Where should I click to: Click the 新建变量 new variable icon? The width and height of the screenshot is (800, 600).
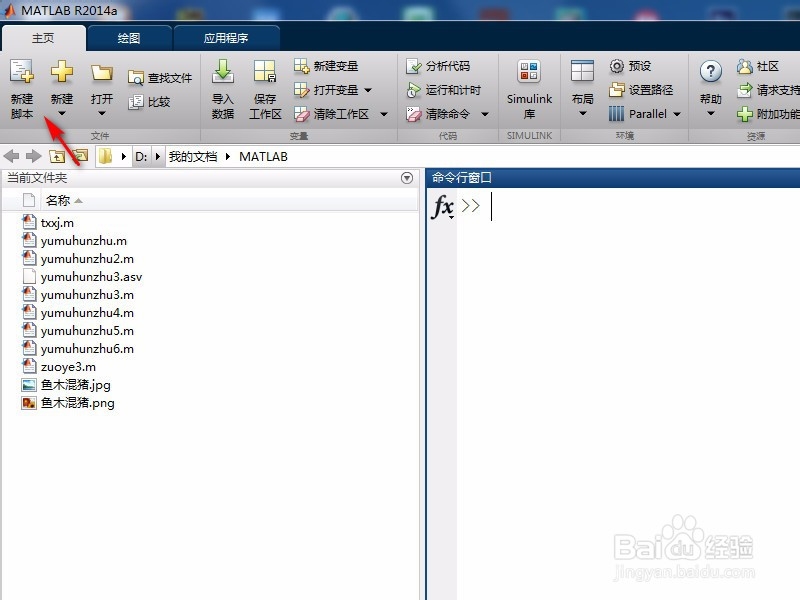tap(302, 66)
